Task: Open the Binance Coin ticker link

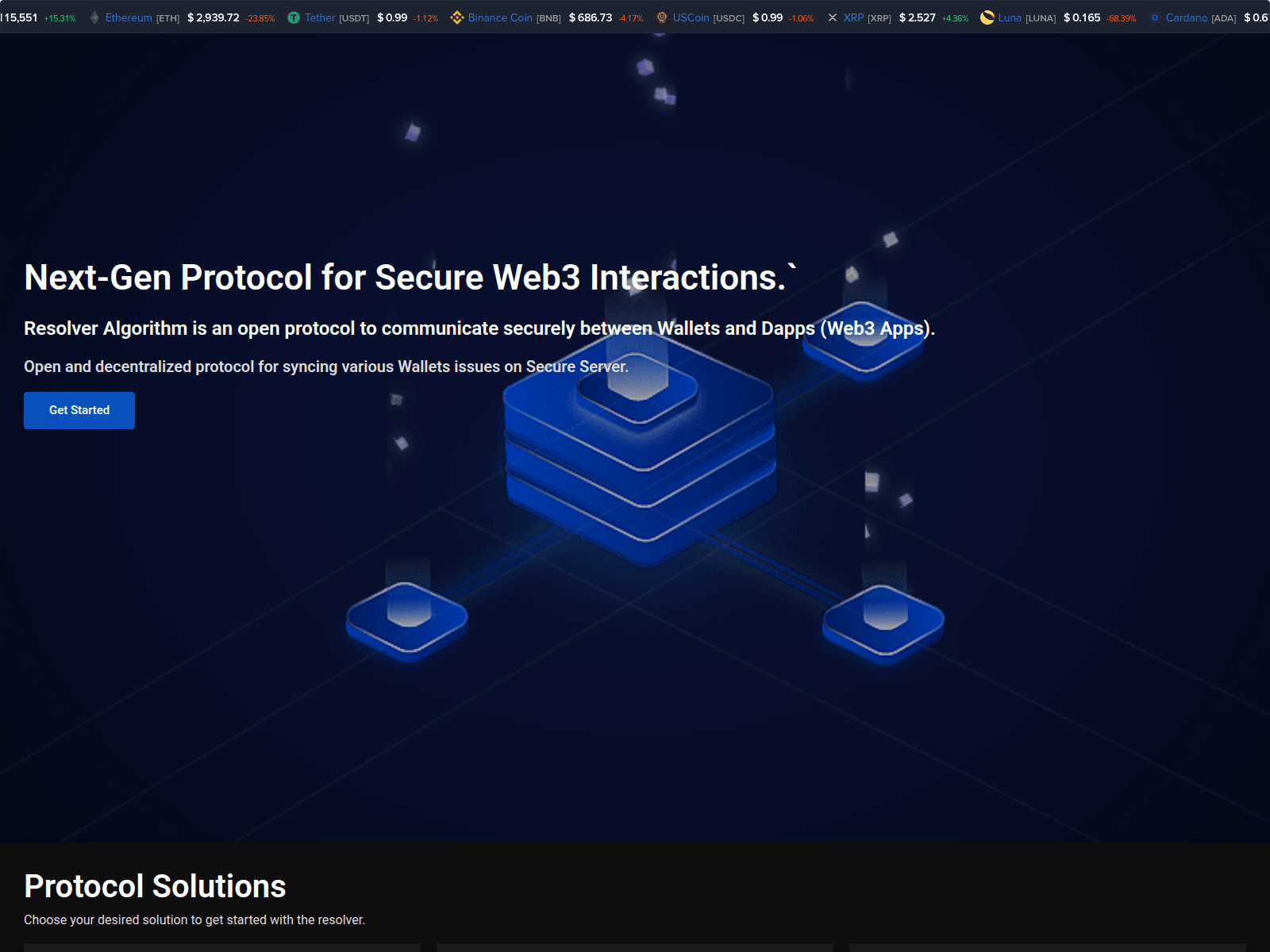Action: 500,17
